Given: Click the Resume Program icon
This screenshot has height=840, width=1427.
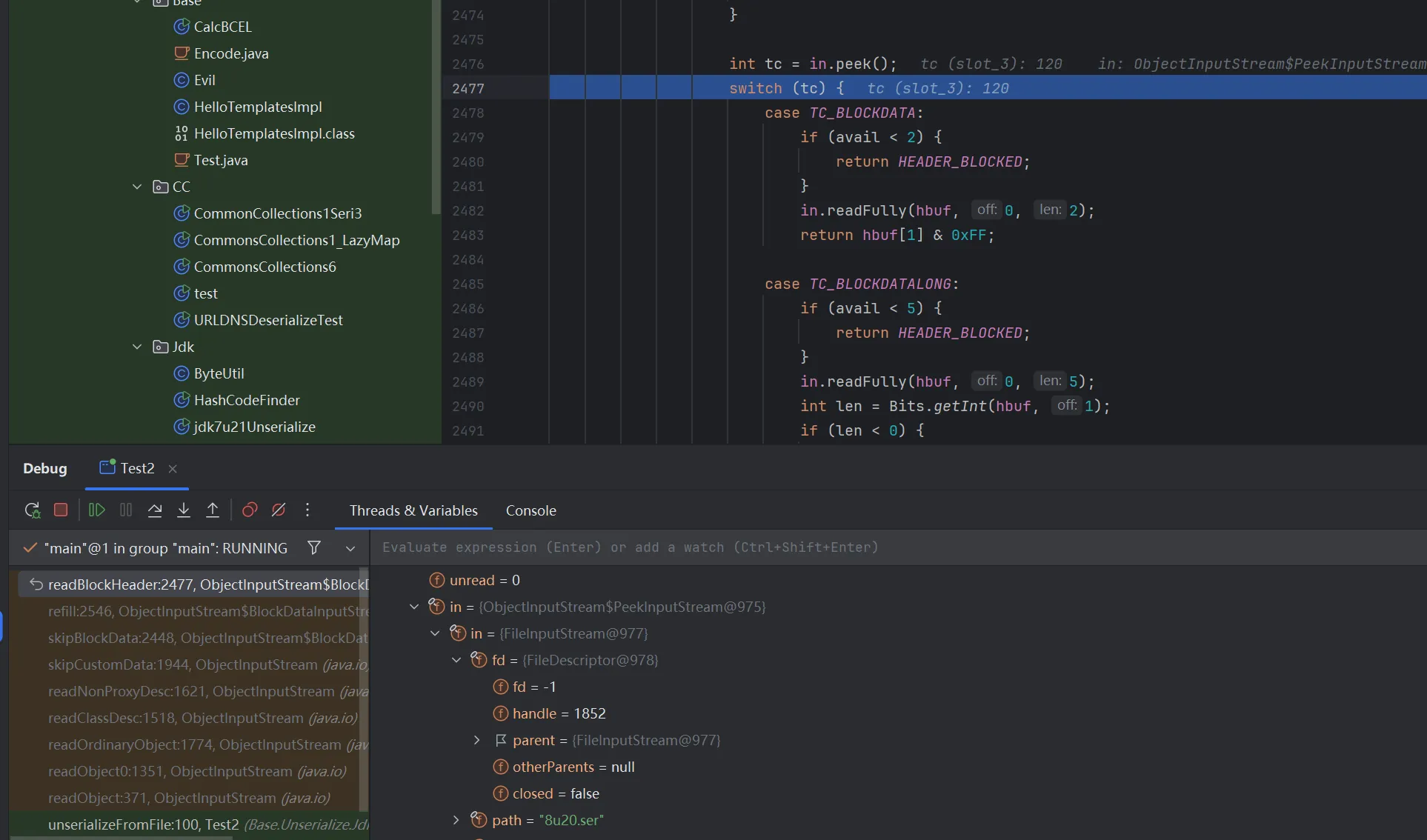Looking at the screenshot, I should [x=96, y=510].
